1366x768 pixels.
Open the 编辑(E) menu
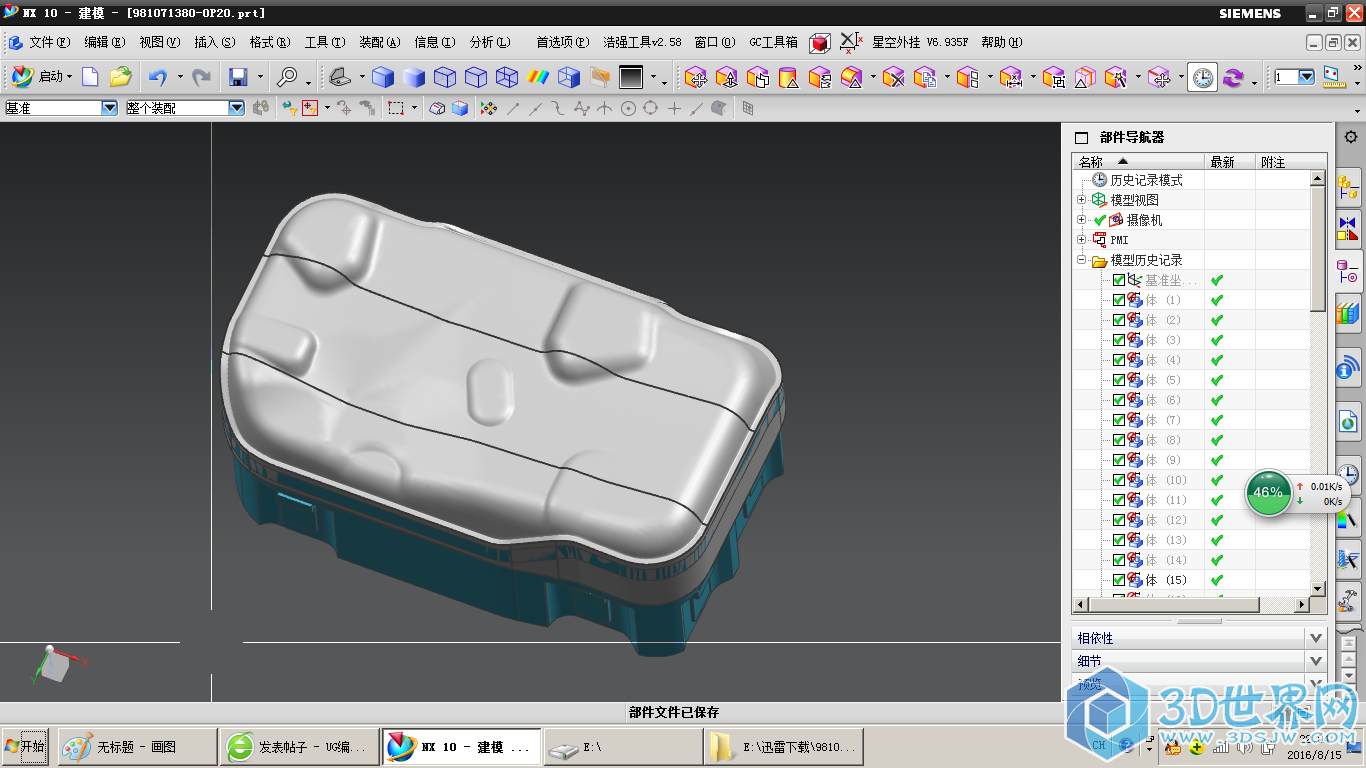pyautogui.click(x=104, y=42)
